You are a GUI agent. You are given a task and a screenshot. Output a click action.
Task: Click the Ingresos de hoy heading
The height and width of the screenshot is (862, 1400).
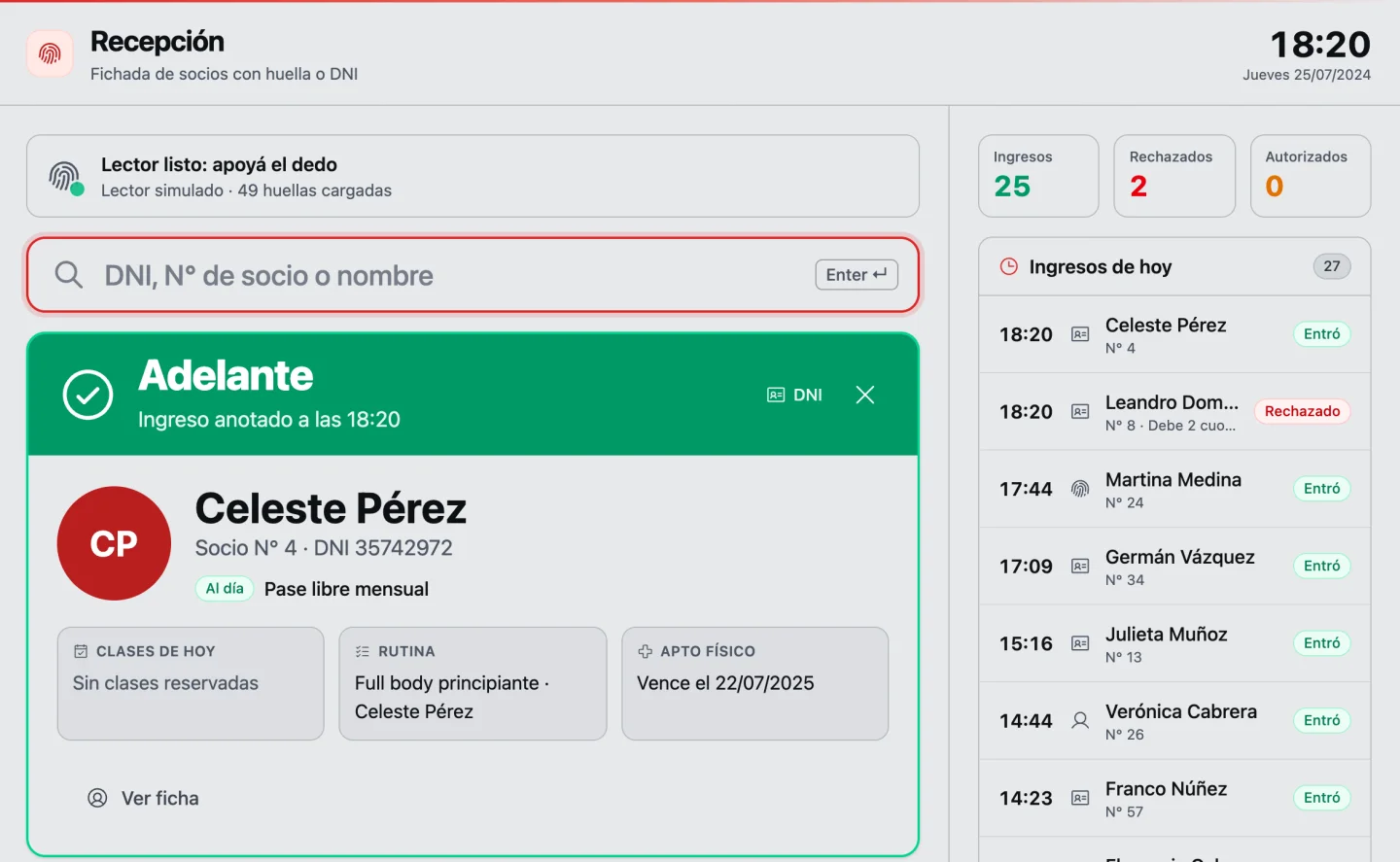click(1101, 266)
